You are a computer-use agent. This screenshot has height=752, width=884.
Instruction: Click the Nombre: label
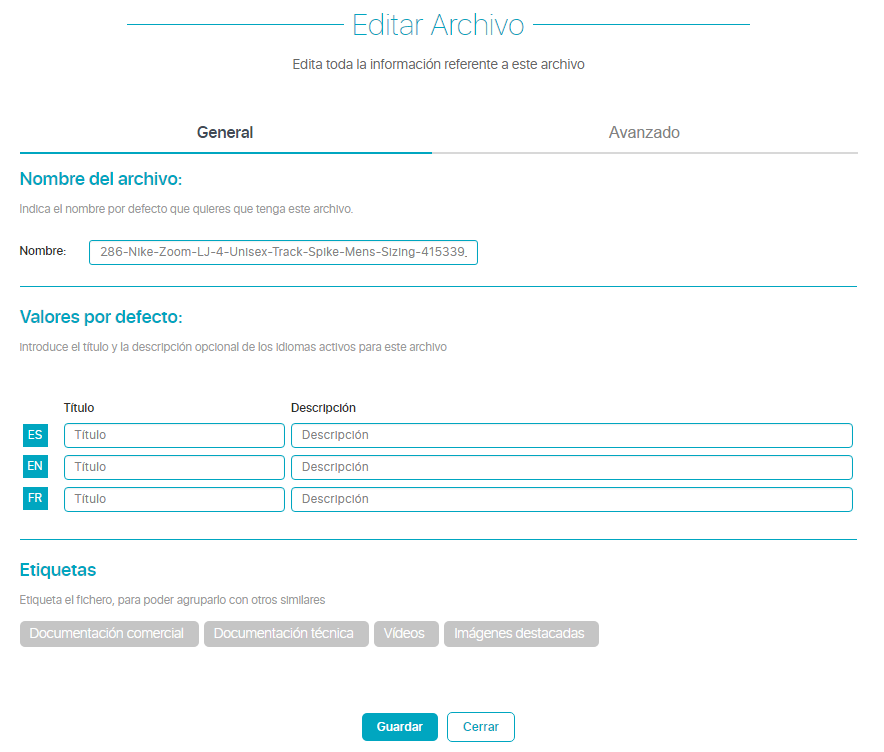tap(43, 251)
